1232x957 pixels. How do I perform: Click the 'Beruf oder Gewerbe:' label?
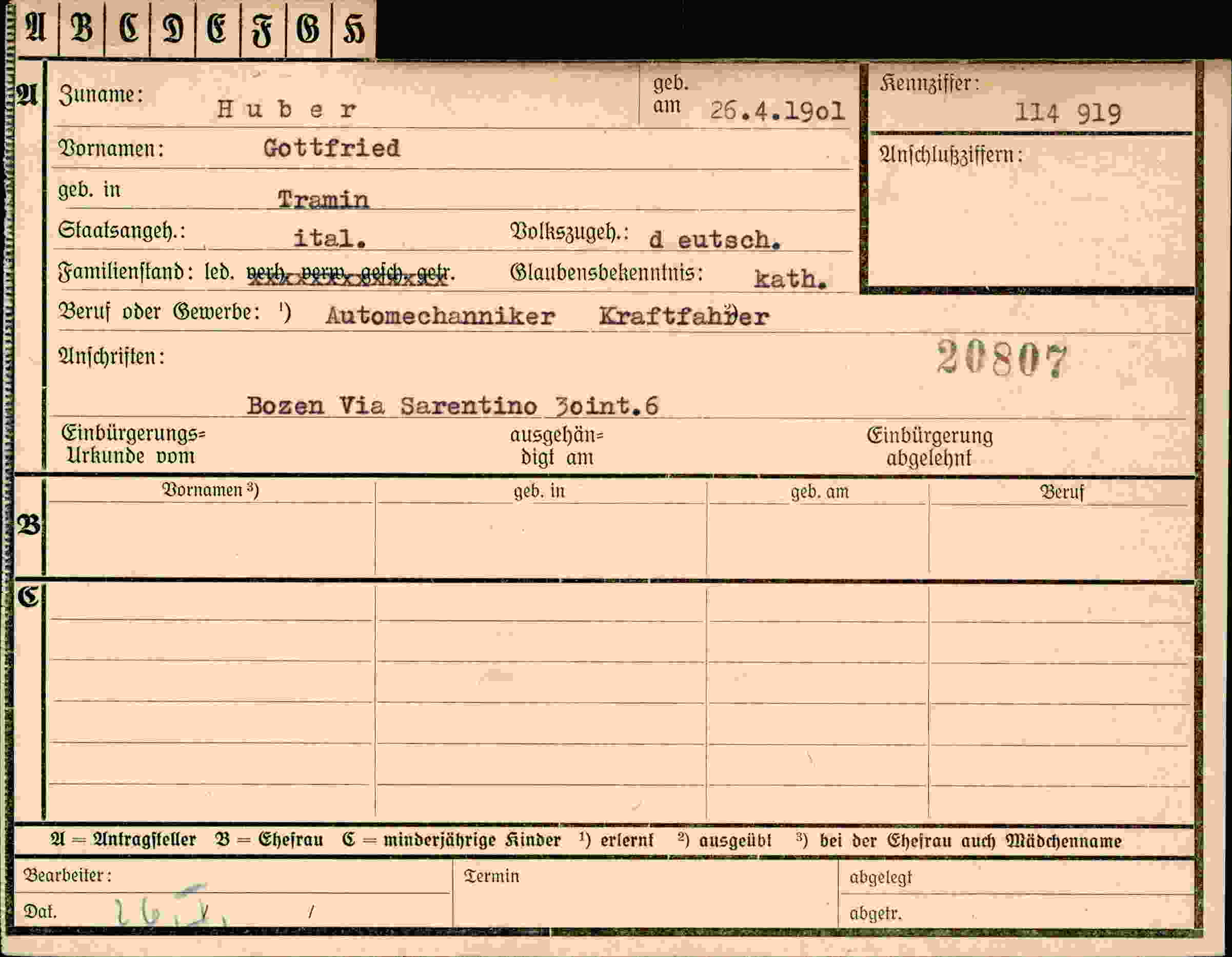[x=160, y=312]
